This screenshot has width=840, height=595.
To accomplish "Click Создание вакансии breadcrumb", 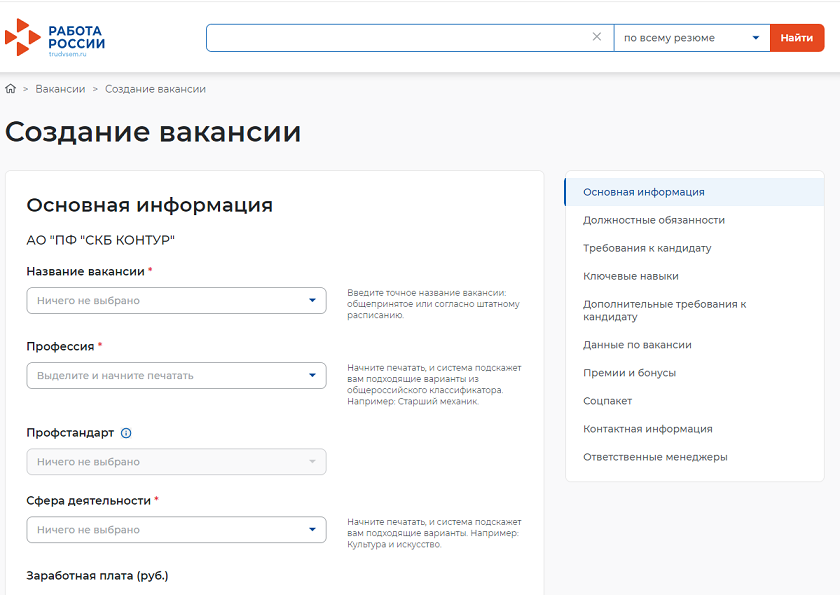I will tap(155, 89).
